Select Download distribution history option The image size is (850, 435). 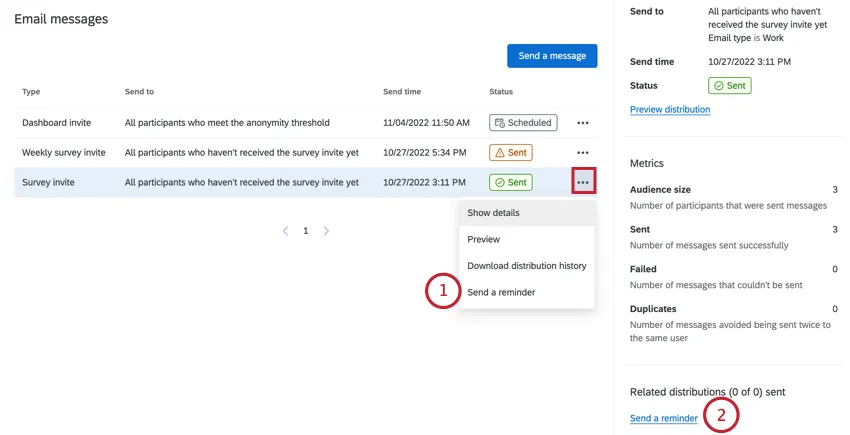pyautogui.click(x=526, y=266)
